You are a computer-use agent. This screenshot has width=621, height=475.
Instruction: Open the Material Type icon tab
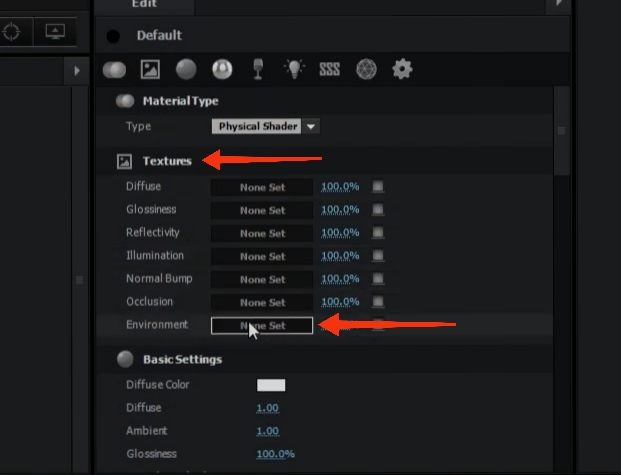tap(114, 70)
